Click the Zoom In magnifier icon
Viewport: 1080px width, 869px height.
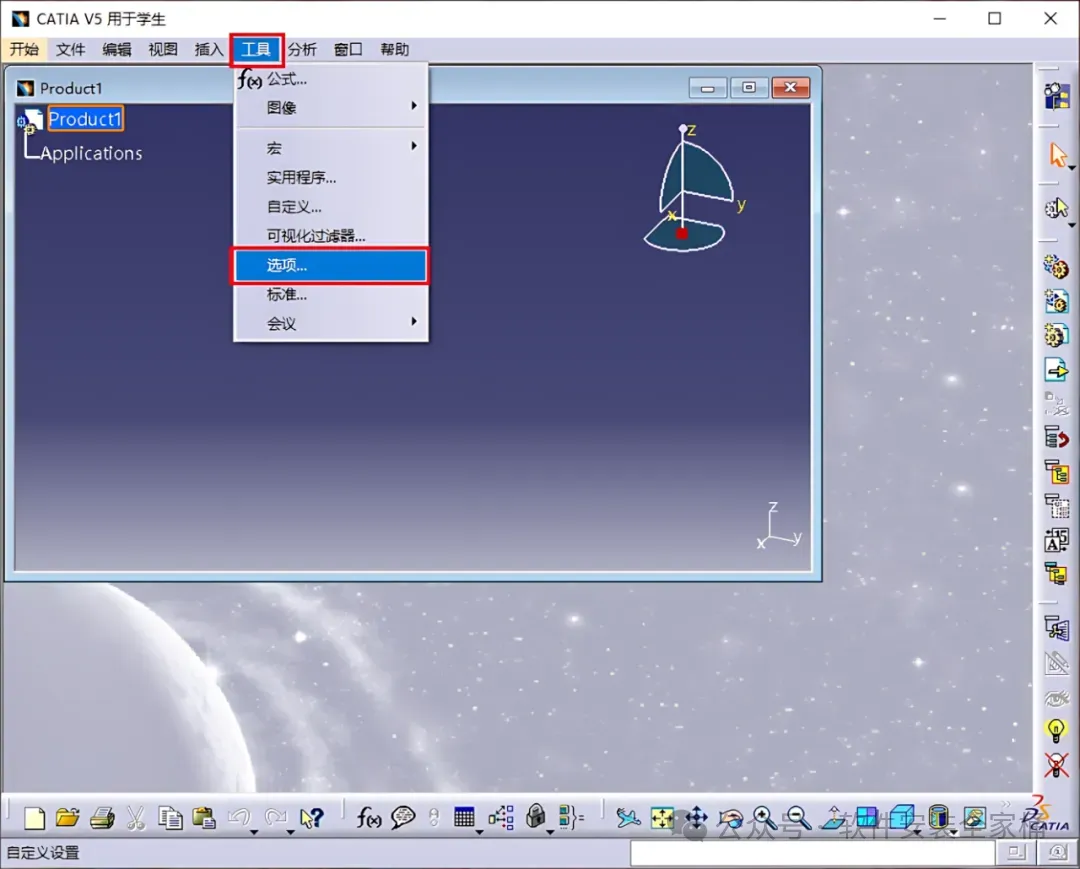tap(765, 818)
